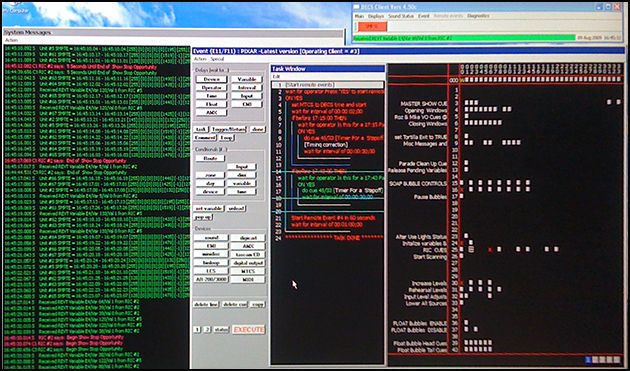Click the red button in DECS Client toolbar
Viewport: 630px width, 371px height.
coord(372,27)
